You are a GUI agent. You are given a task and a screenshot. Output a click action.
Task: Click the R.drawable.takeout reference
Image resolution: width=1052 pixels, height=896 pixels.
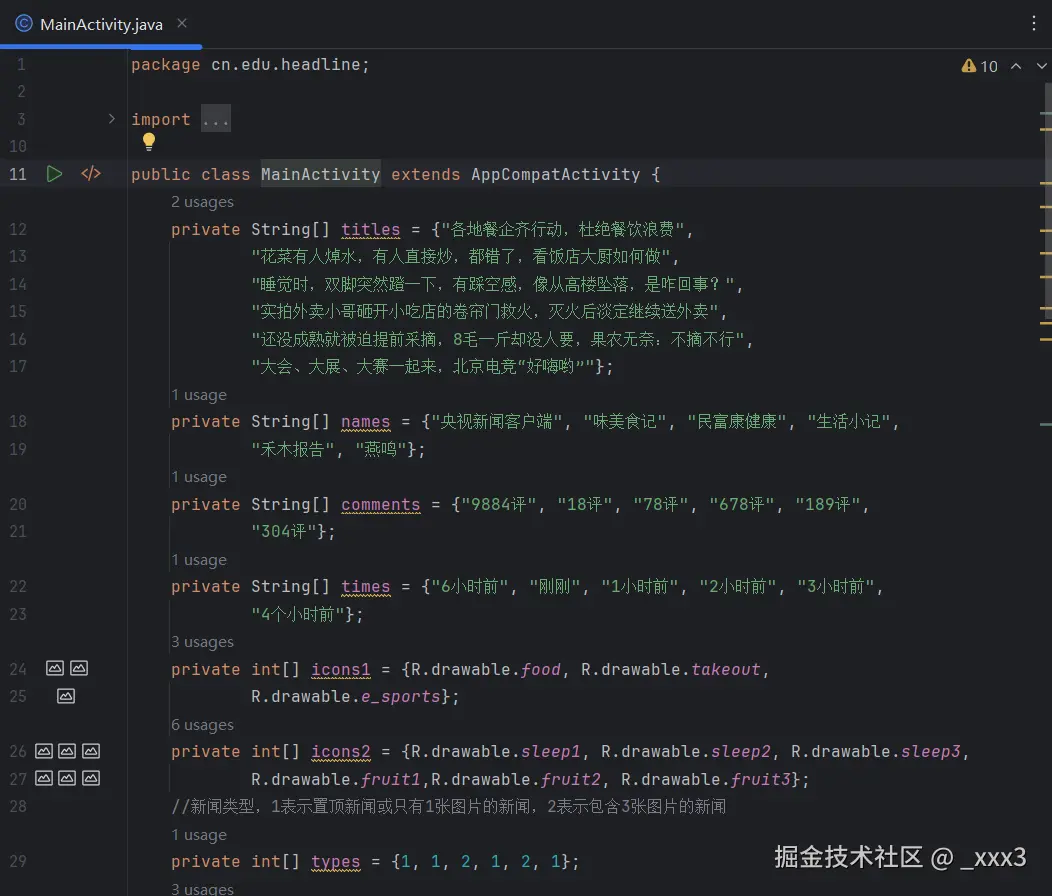[671, 670]
